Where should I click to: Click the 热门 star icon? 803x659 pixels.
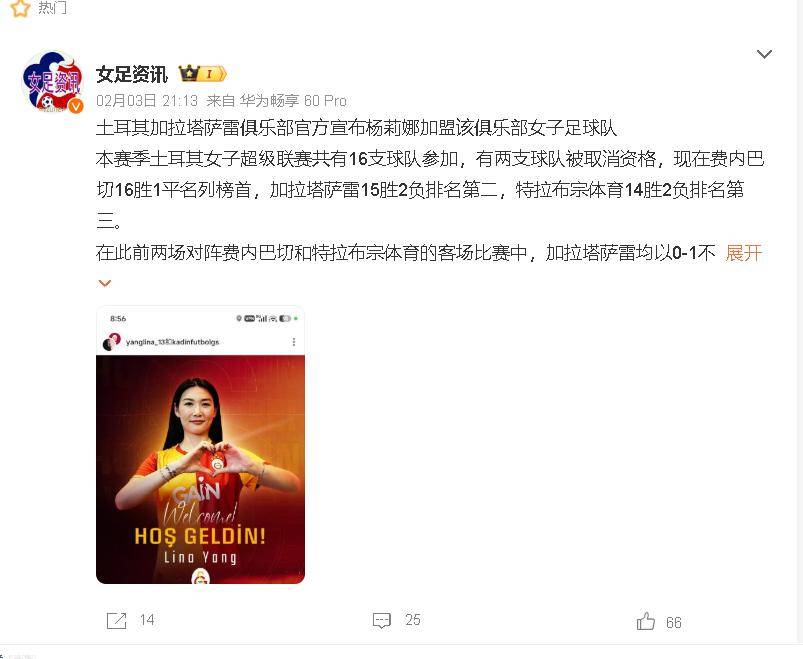[20, 8]
